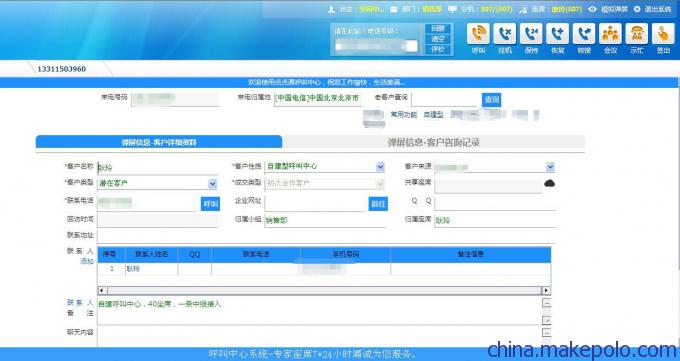
Task: Toggle the 示忙 busy status icon
Action: pyautogui.click(x=637, y=33)
